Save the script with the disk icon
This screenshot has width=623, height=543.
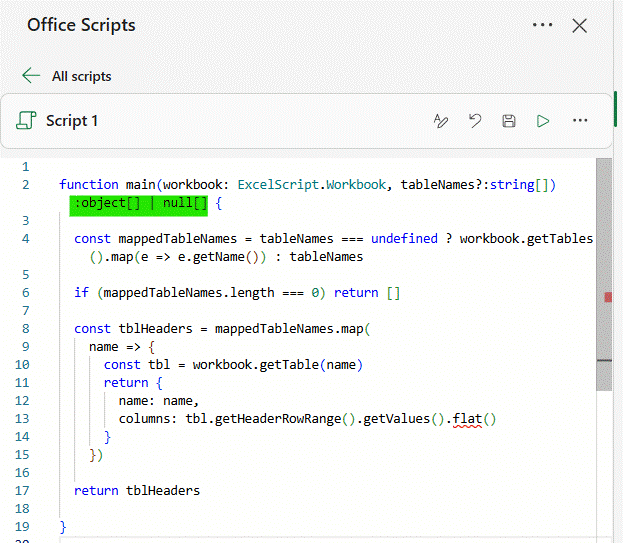[x=509, y=121]
